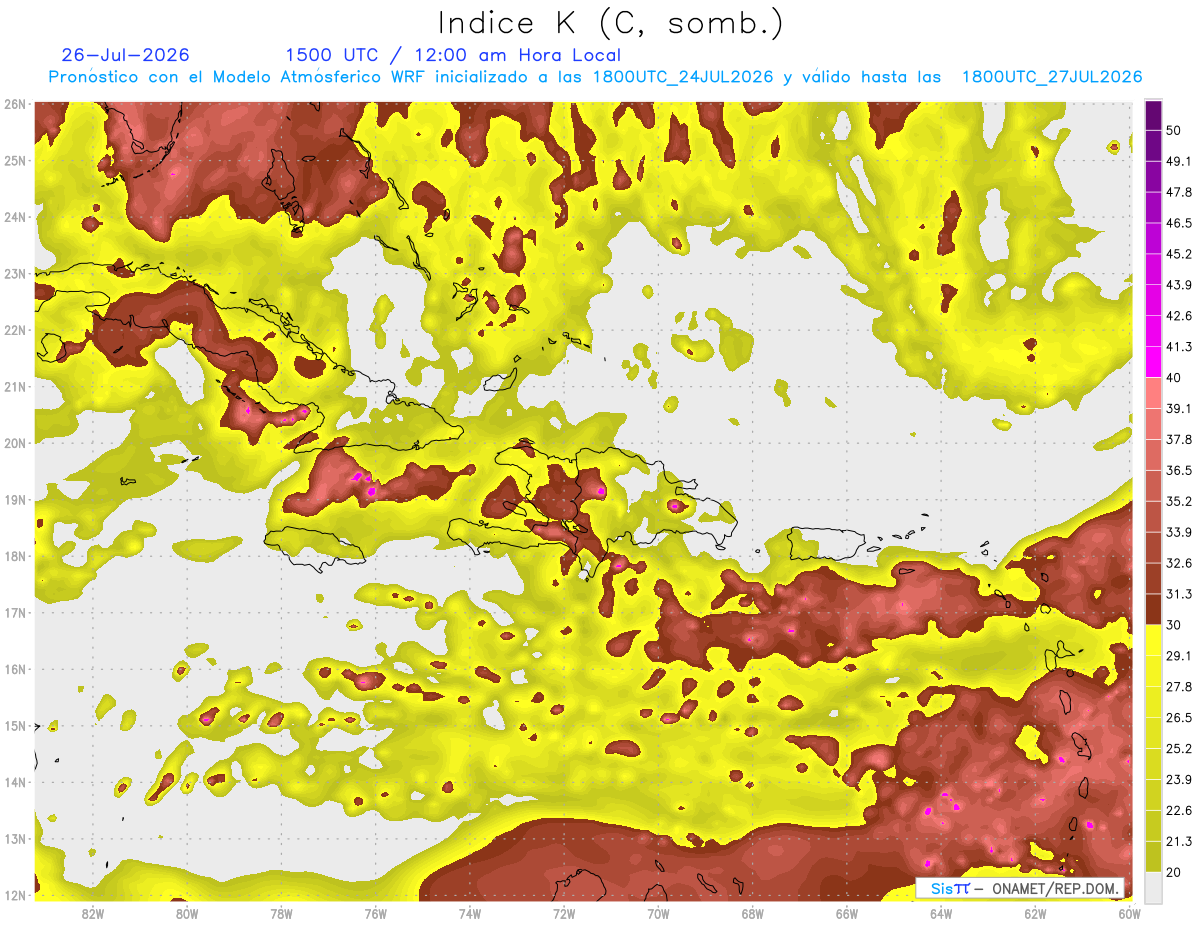Click the colorbar label "49.1"
Image resolution: width=1200 pixels, height=927 pixels.
1179,161
